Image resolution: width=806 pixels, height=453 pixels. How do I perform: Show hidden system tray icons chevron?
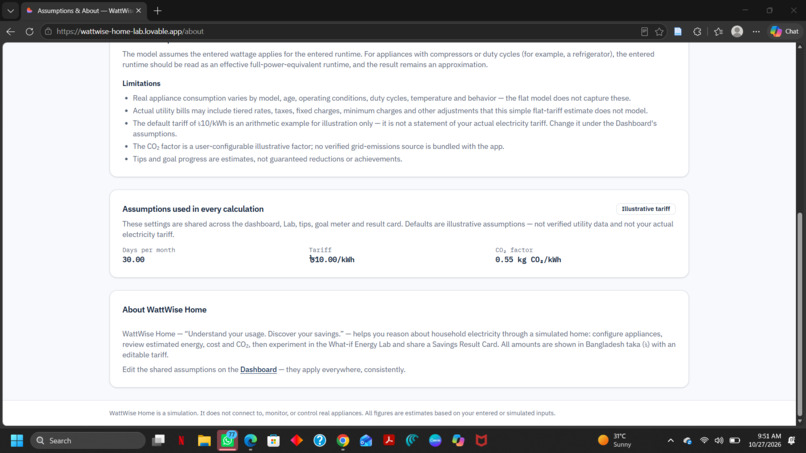click(670, 441)
